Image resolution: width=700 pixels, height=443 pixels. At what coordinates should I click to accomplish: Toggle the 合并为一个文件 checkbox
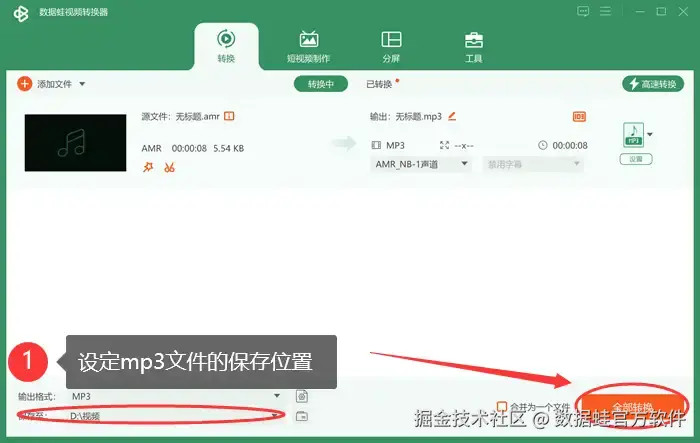point(502,406)
